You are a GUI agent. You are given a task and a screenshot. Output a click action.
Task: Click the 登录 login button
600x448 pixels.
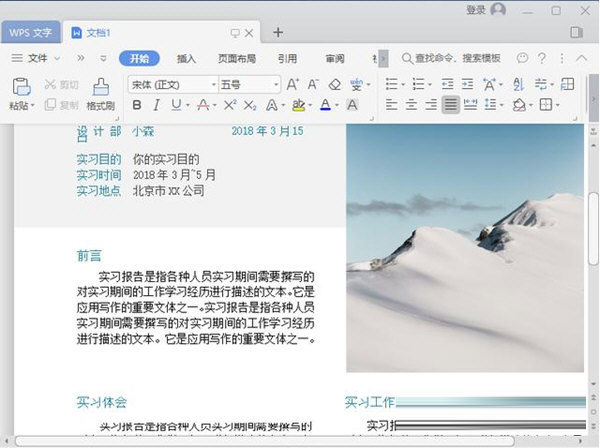(476, 10)
